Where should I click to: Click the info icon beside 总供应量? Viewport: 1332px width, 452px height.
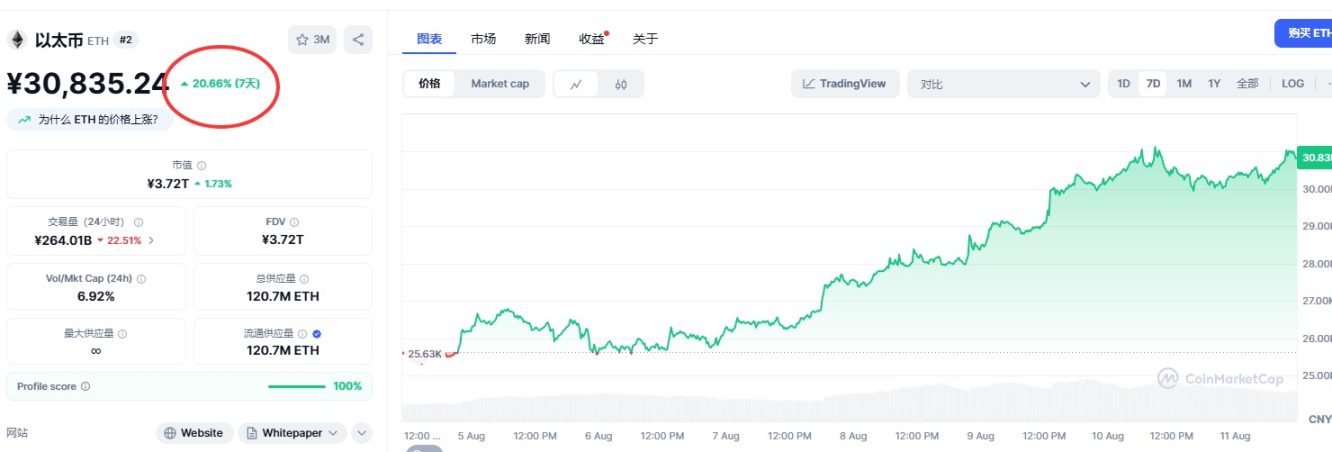[304, 279]
